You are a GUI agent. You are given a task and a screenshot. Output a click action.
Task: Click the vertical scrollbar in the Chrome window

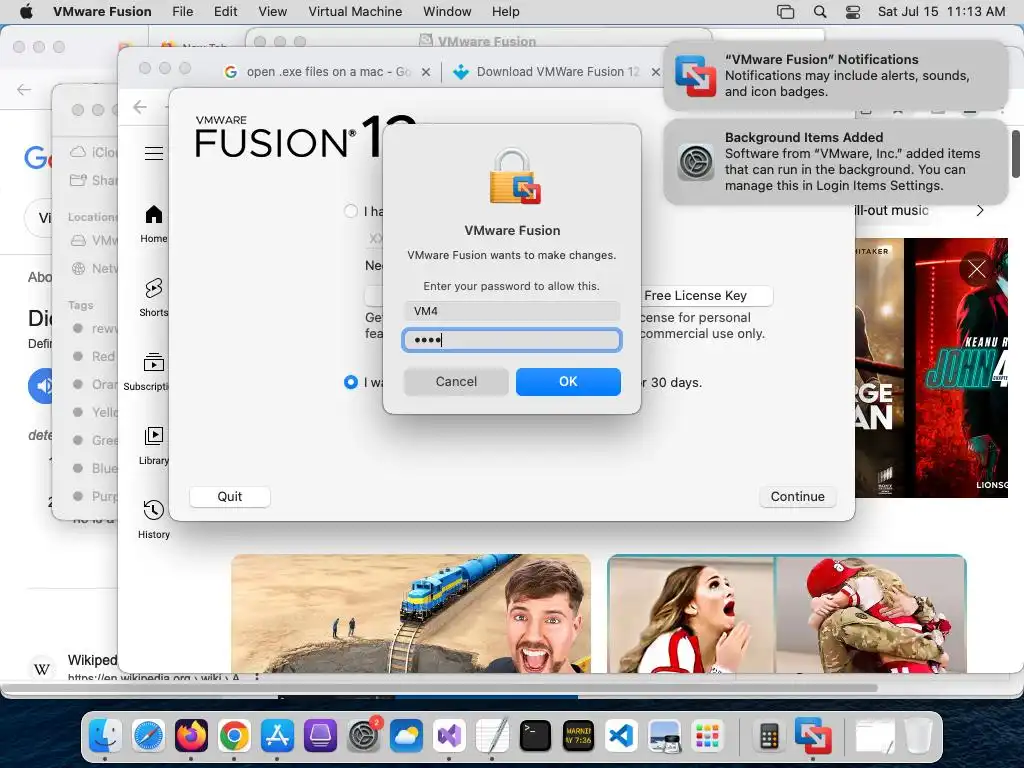click(x=1016, y=153)
